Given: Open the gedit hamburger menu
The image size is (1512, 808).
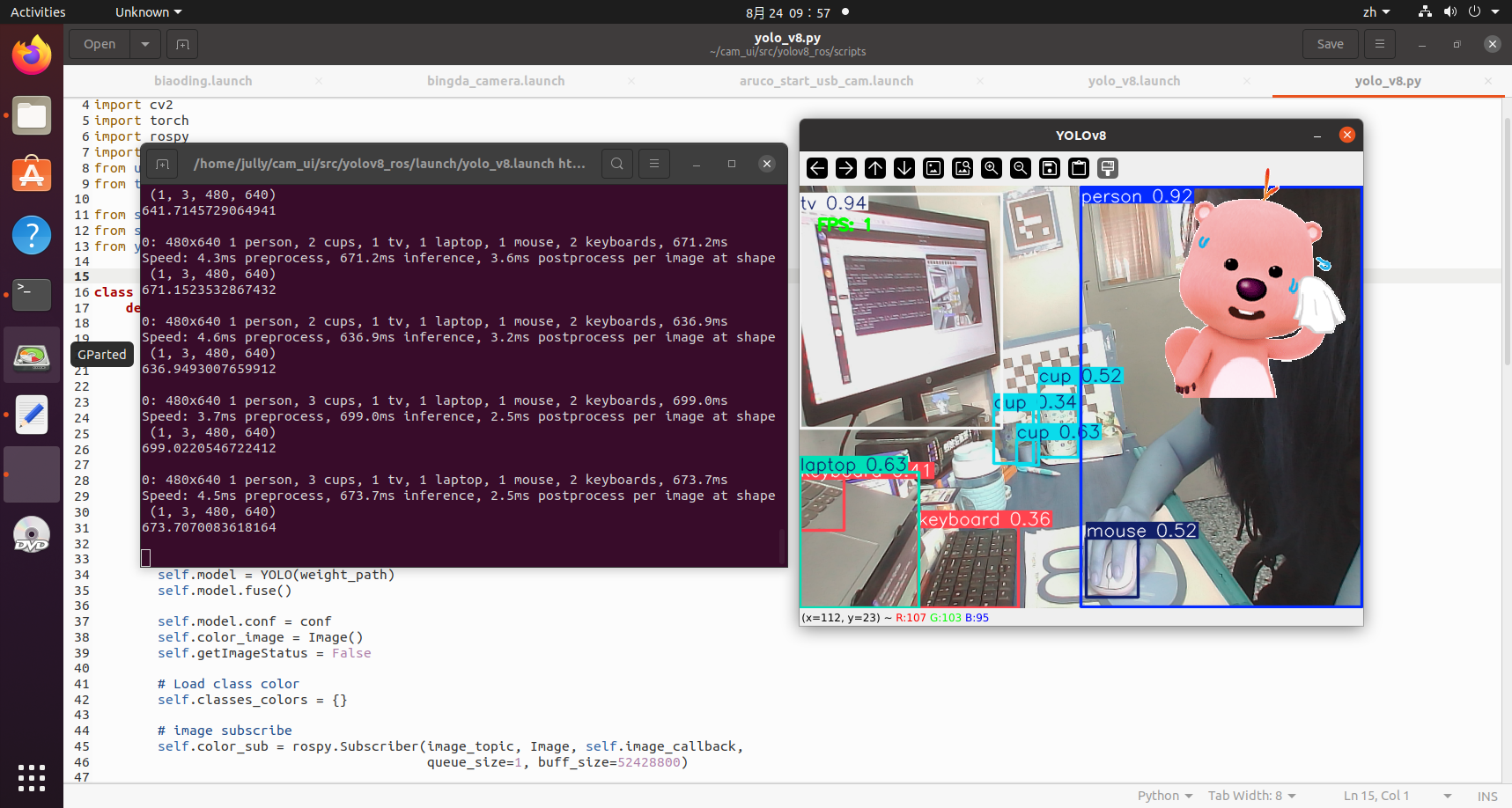Looking at the screenshot, I should [1379, 44].
